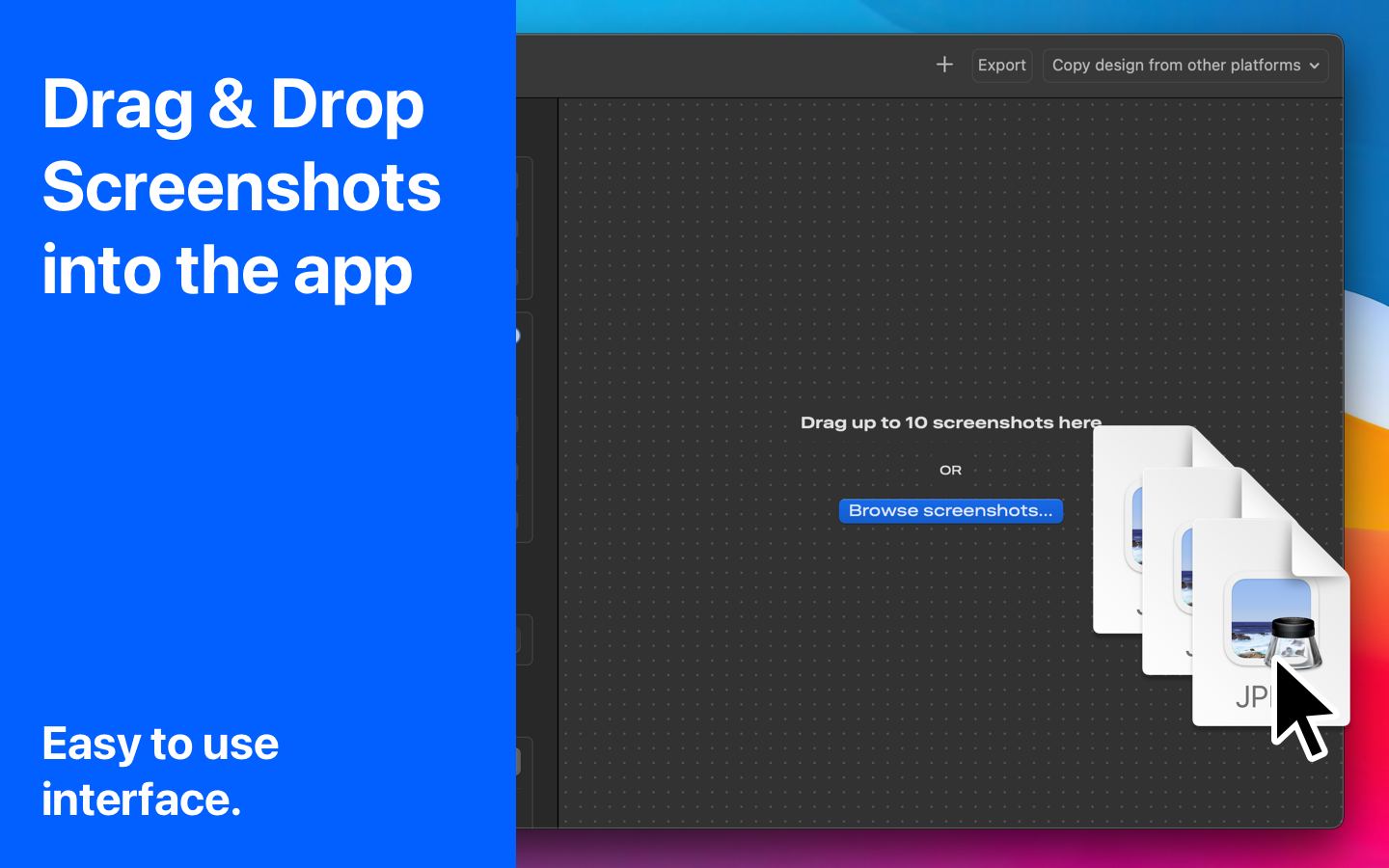Click the Easy to use interface caption
Image resolution: width=1389 pixels, height=868 pixels.
[160, 772]
